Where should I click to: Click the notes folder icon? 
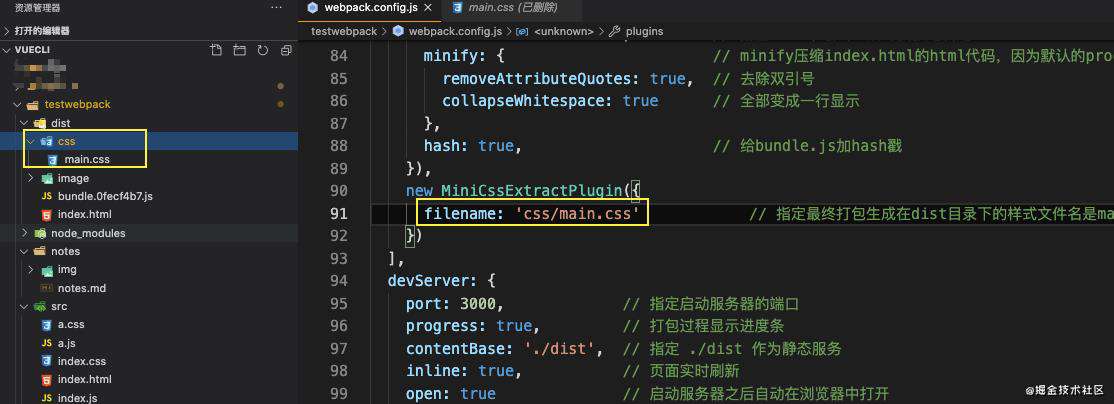coord(39,251)
